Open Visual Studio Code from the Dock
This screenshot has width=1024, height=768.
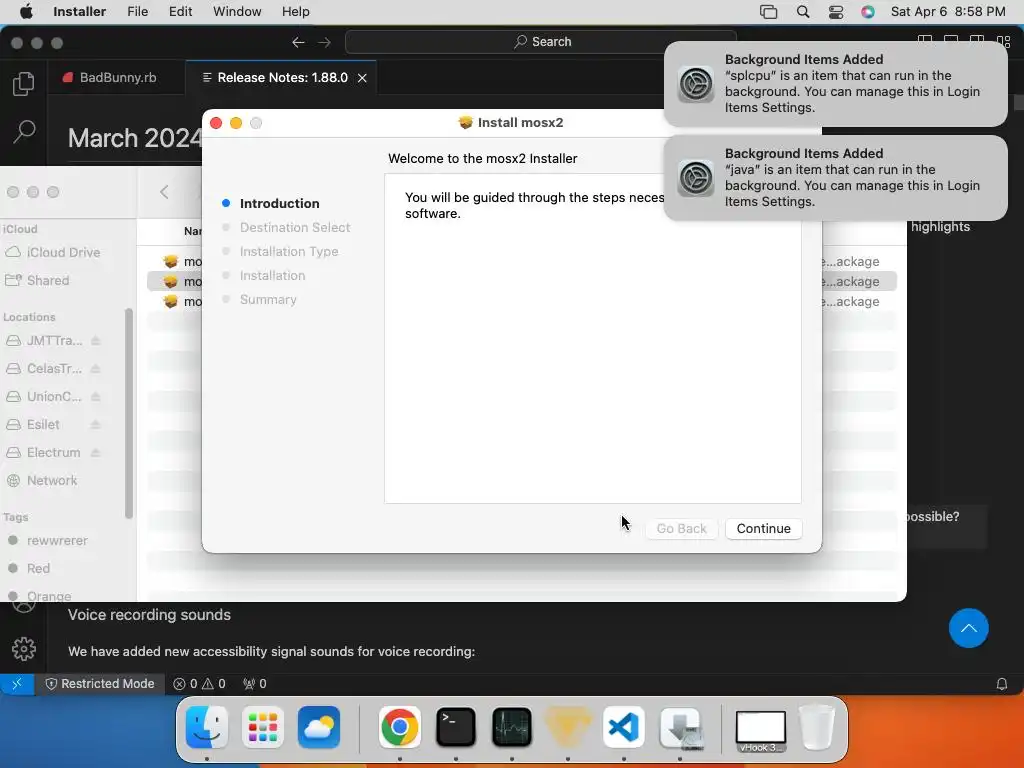coord(624,727)
